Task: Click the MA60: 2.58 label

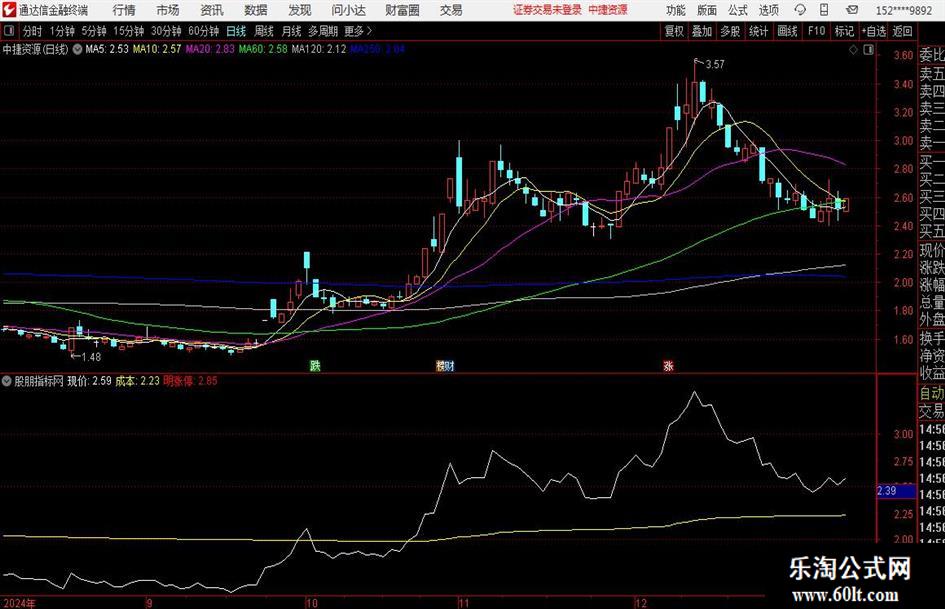Action: coord(263,49)
